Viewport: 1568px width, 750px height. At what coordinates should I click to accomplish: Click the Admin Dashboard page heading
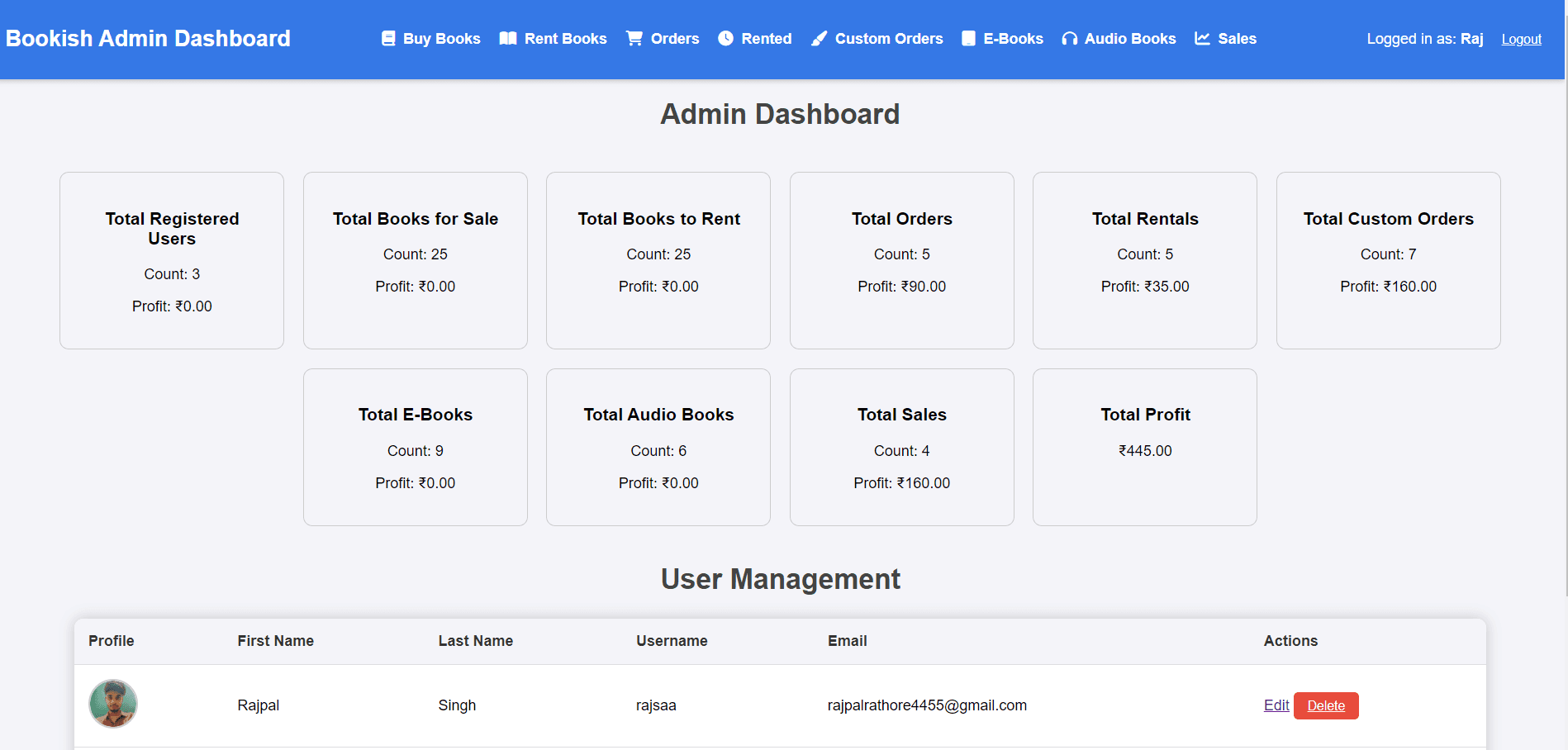780,114
